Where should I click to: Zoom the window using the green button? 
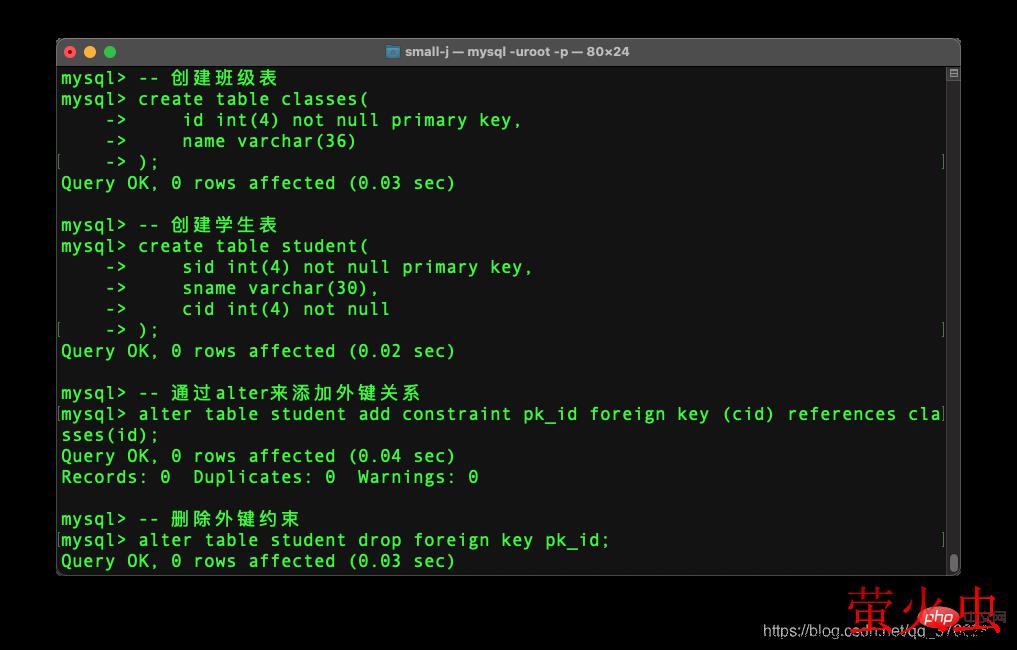110,52
